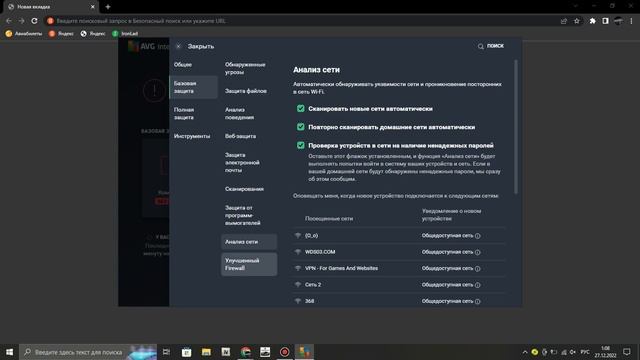The image size is (640, 360).
Task: Click Wi-Fi icon of VPN - For Games network
Action: coord(298,268)
